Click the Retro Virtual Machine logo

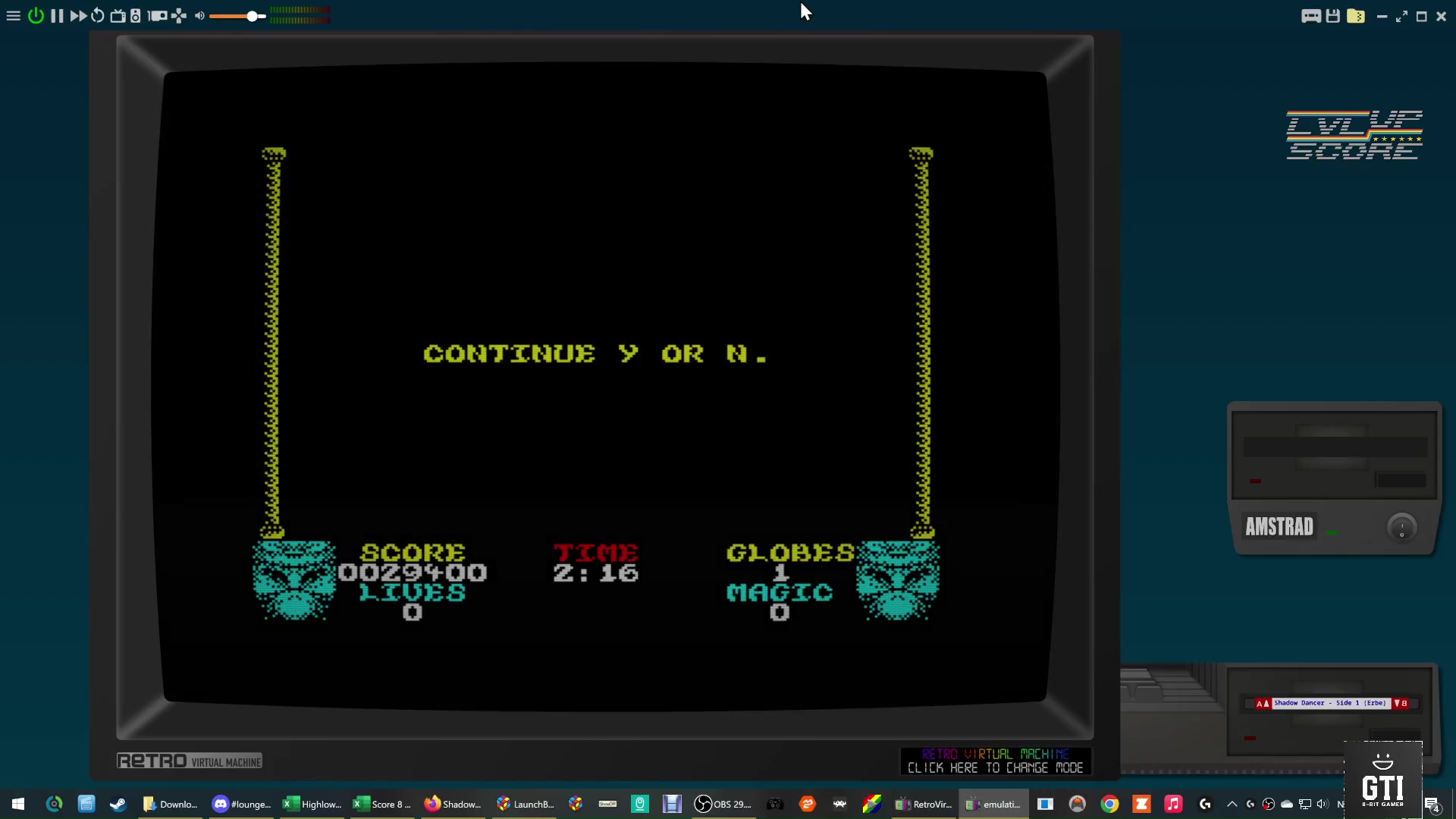(x=190, y=761)
